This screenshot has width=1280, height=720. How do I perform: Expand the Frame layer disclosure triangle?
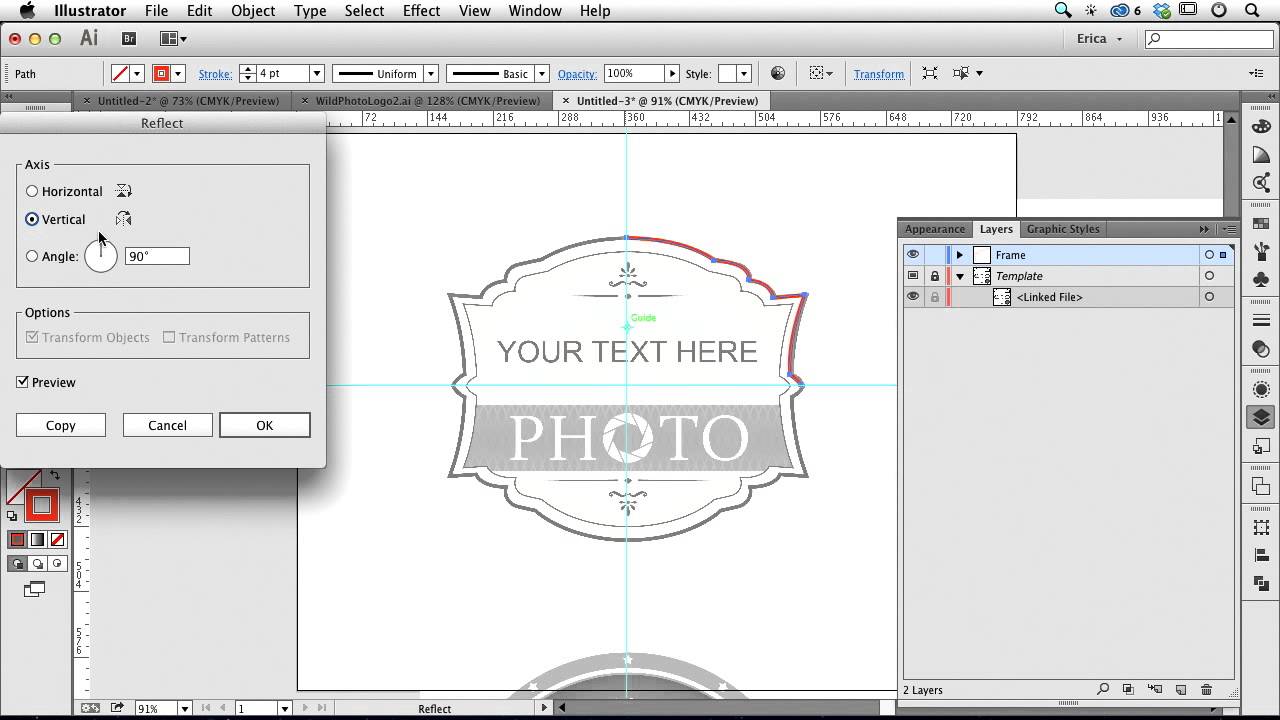(x=959, y=255)
